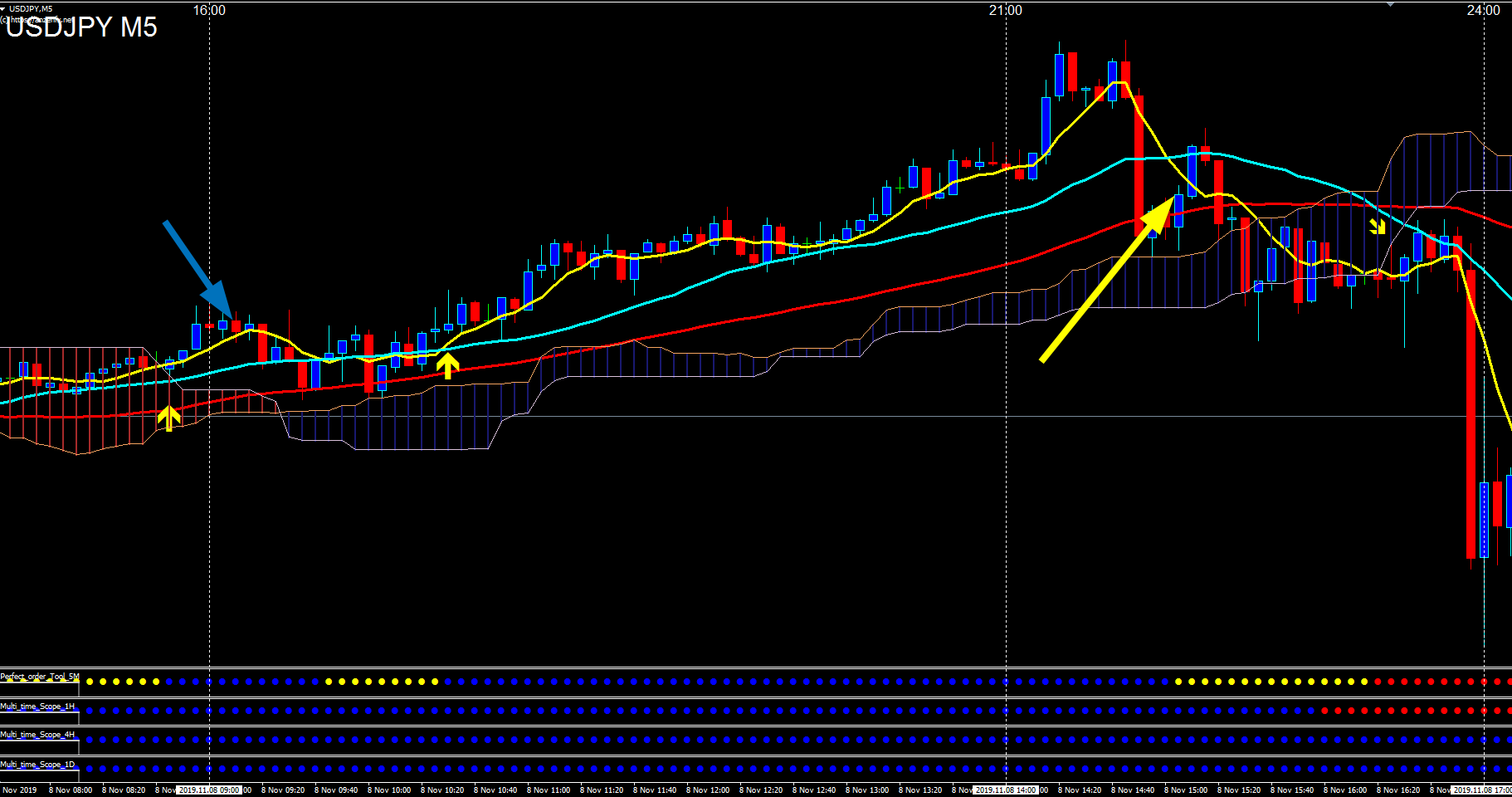Viewport: 1512px width, 797px height.
Task: Click the 8 Nov 09:20 time label
Action: click(x=283, y=790)
